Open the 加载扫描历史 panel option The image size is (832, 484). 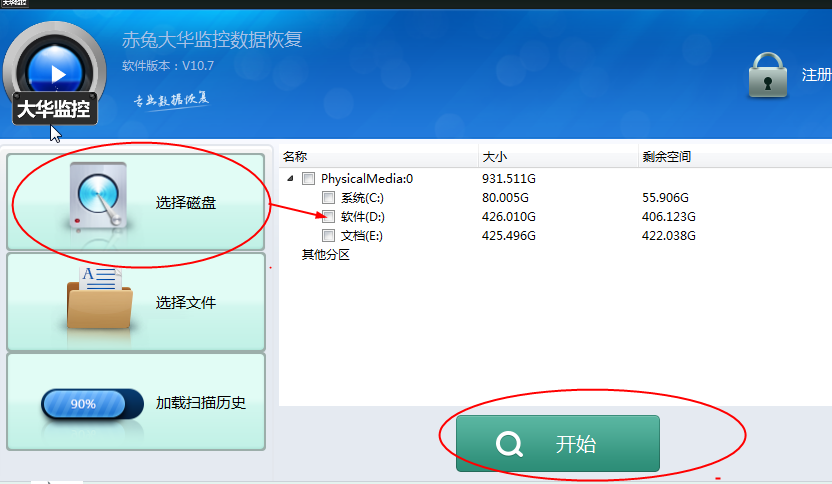click(x=136, y=402)
